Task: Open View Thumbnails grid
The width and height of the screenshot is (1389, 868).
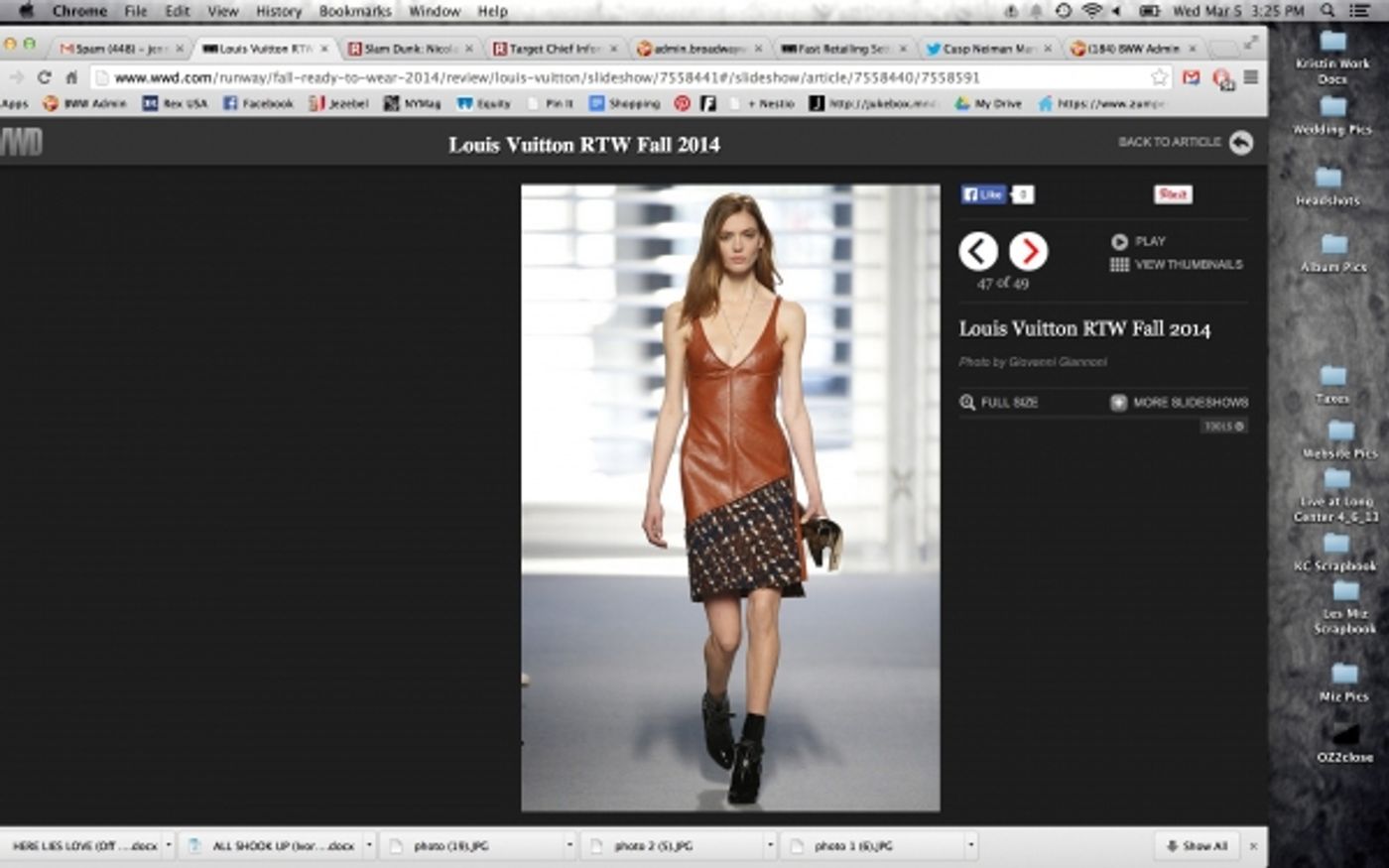Action: [1177, 265]
